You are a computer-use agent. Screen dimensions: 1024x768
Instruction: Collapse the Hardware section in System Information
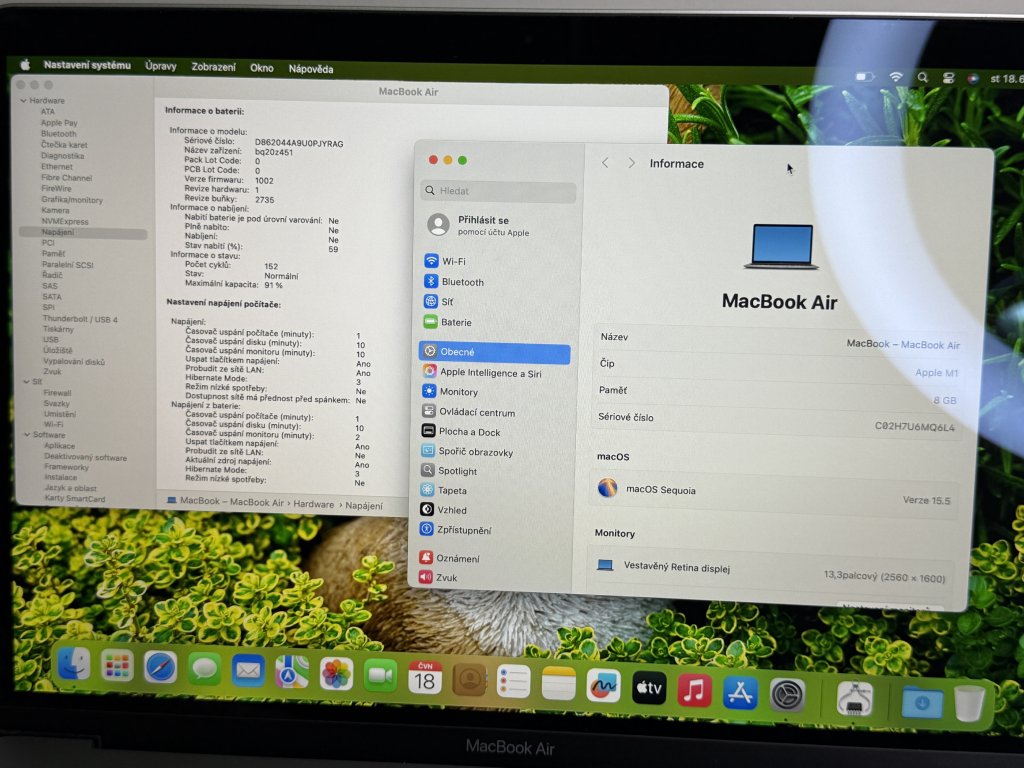tap(24, 101)
